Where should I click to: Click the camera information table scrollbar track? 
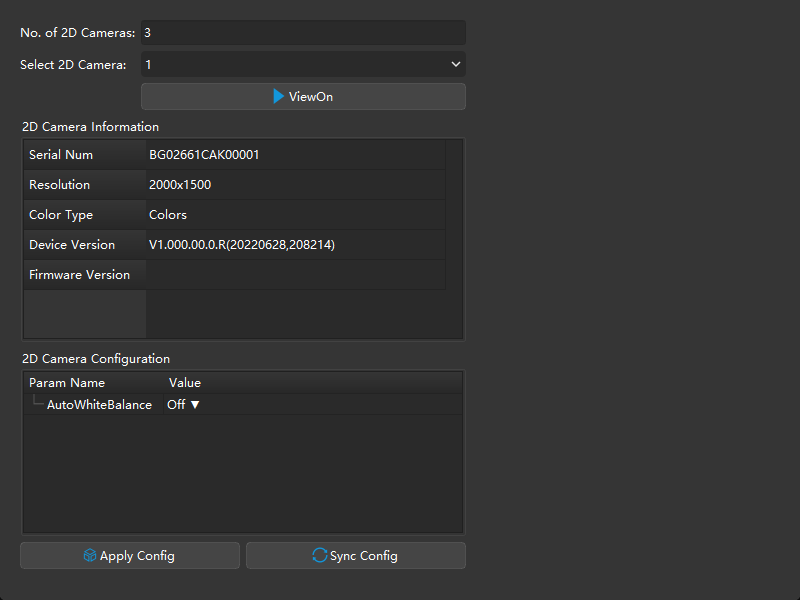coord(454,240)
